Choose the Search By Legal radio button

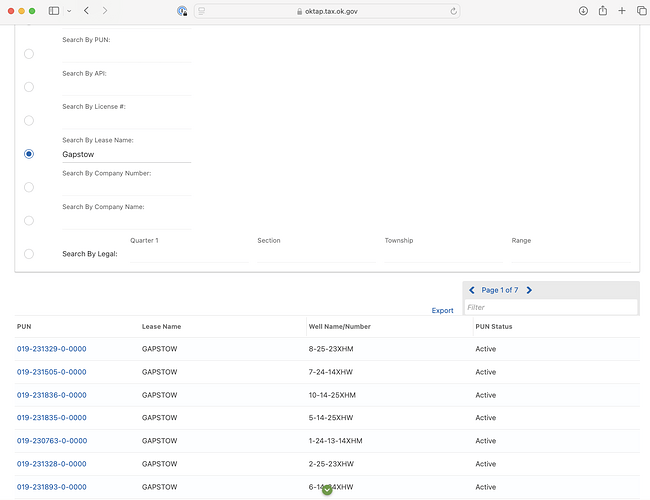29,254
